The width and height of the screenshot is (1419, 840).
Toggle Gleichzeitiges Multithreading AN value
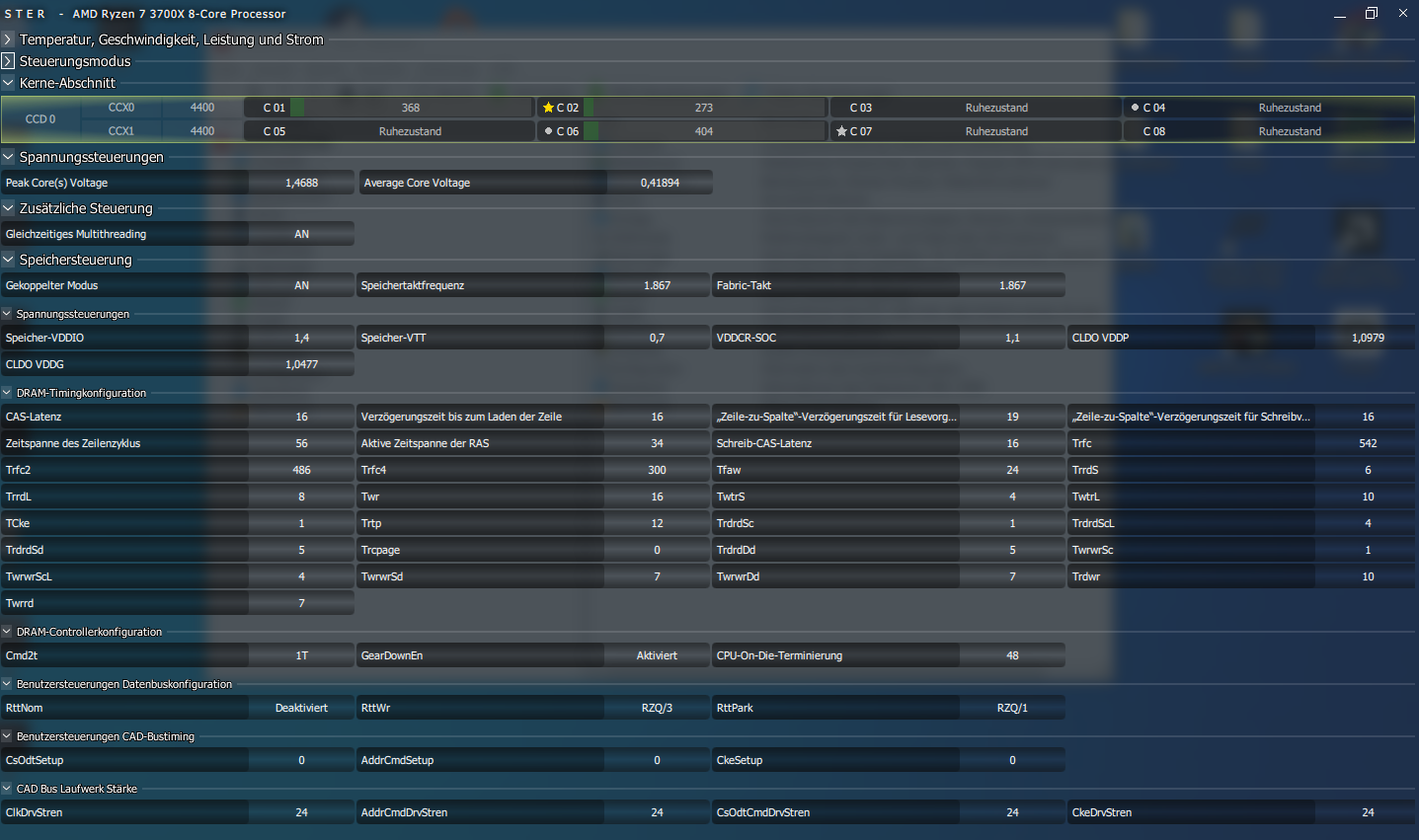click(x=301, y=234)
